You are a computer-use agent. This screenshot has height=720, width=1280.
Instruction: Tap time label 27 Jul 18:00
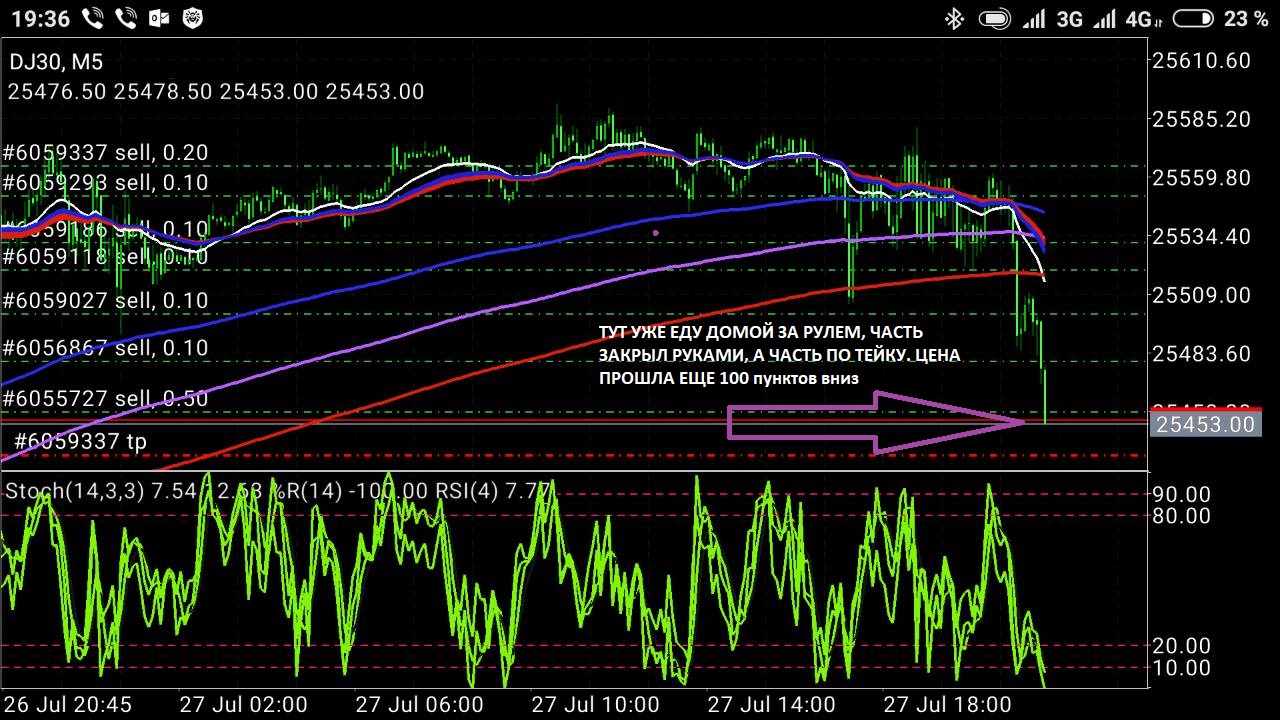coord(947,705)
